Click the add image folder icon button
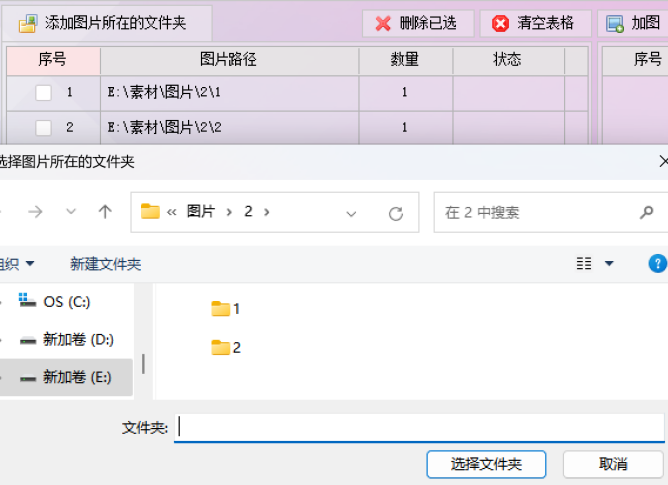The height and width of the screenshot is (485, 668). pyautogui.click(x=28, y=23)
